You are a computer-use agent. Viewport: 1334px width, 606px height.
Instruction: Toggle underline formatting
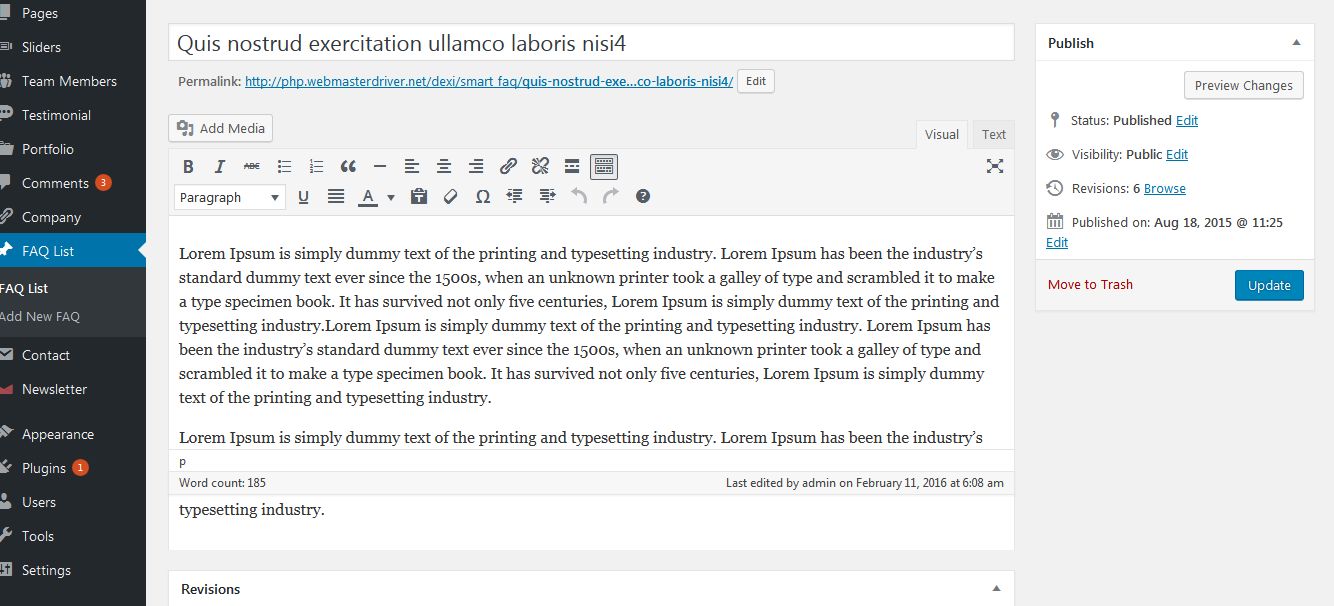click(304, 197)
